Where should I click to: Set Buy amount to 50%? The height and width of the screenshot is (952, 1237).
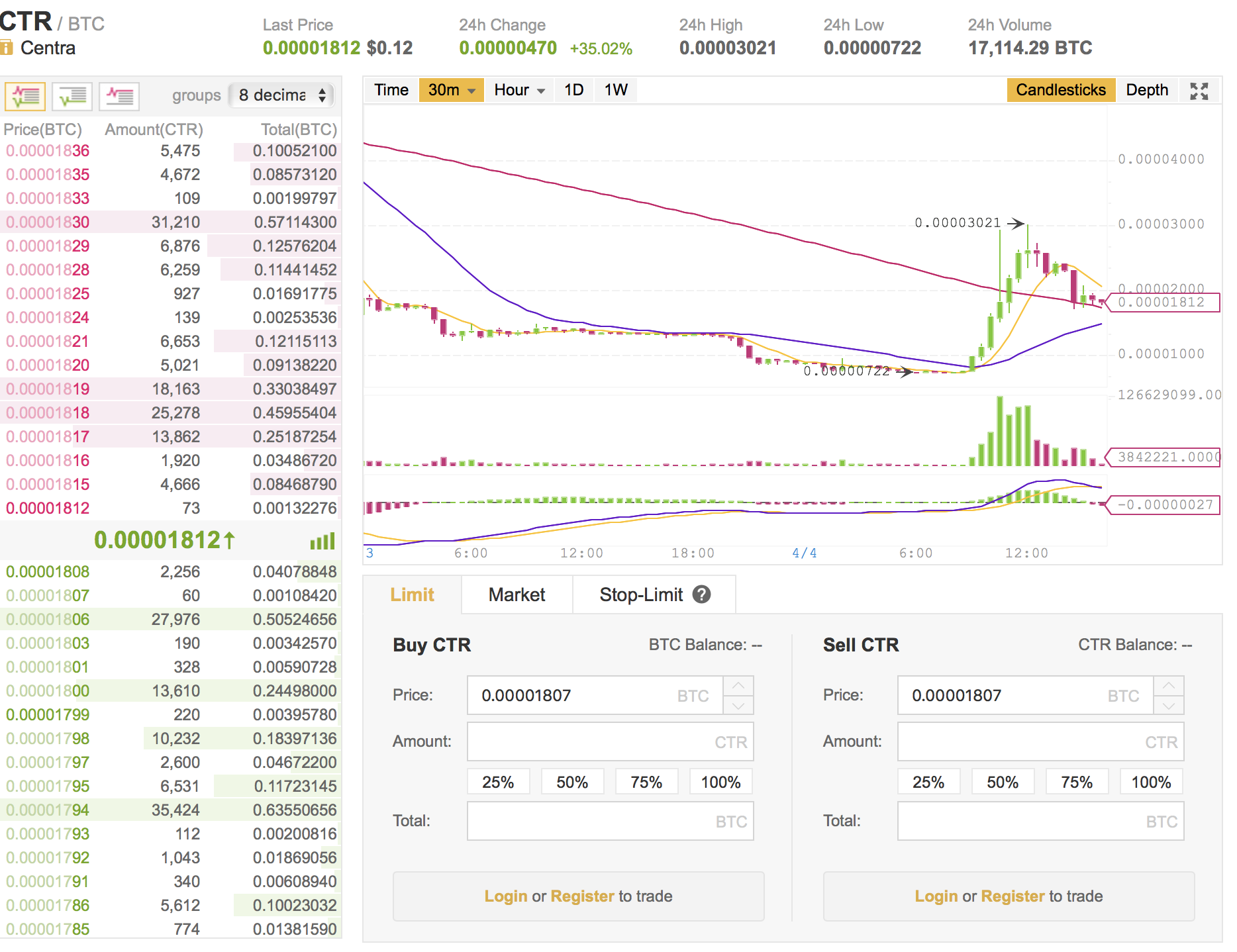572,782
